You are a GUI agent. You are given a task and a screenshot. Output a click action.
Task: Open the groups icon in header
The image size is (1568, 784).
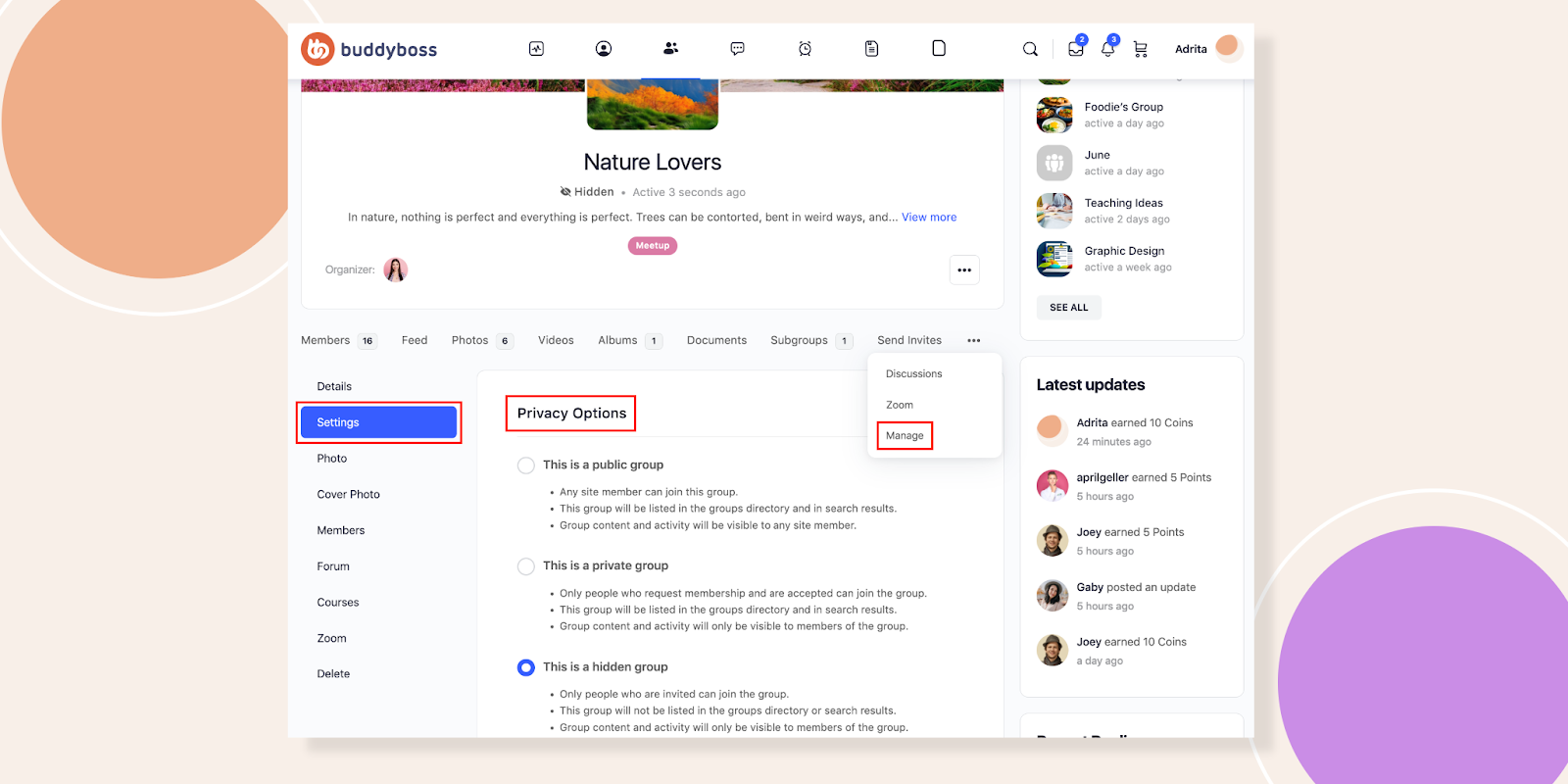click(x=670, y=48)
